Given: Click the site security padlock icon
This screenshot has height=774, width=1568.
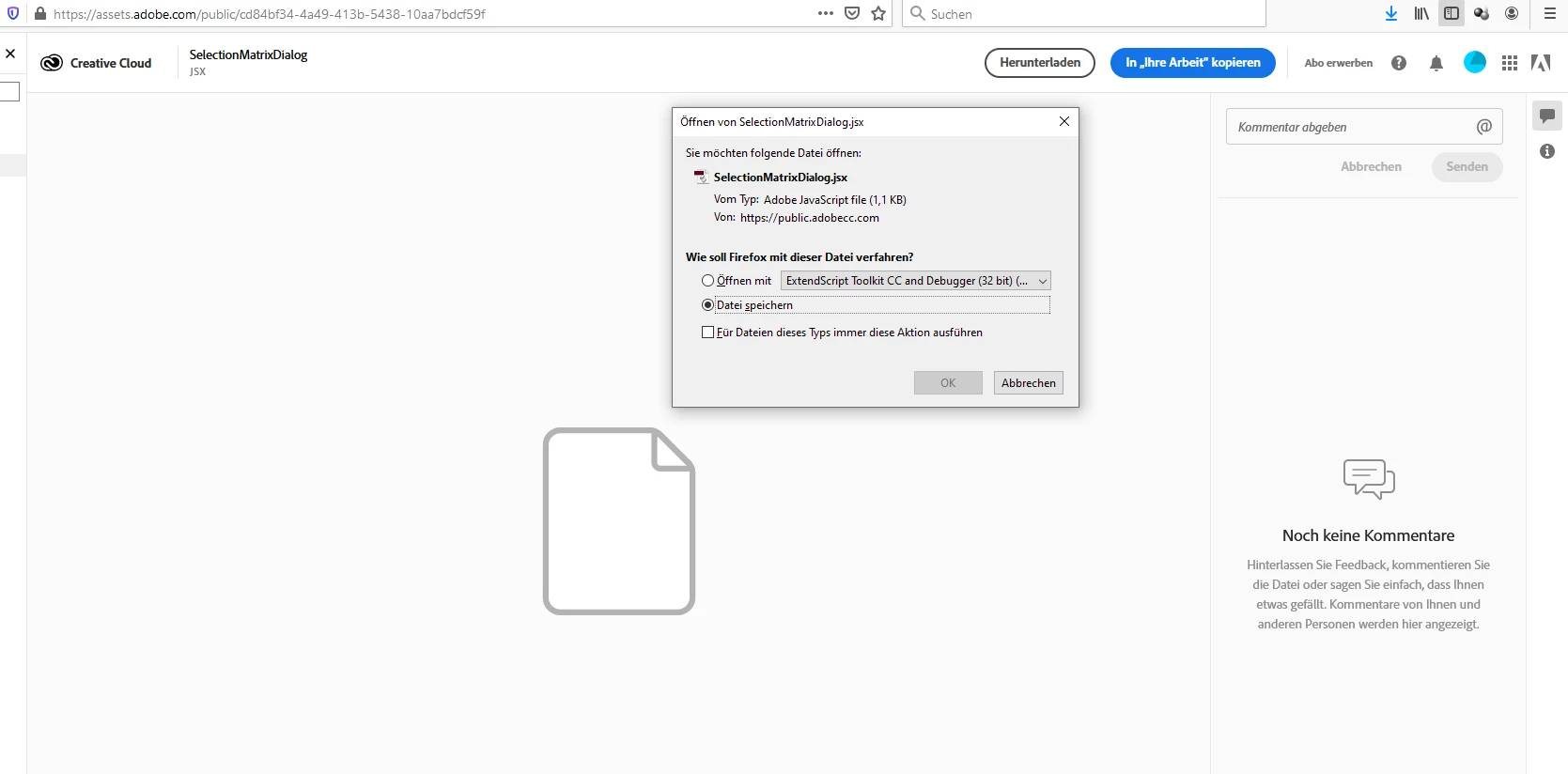Looking at the screenshot, I should click(x=40, y=13).
